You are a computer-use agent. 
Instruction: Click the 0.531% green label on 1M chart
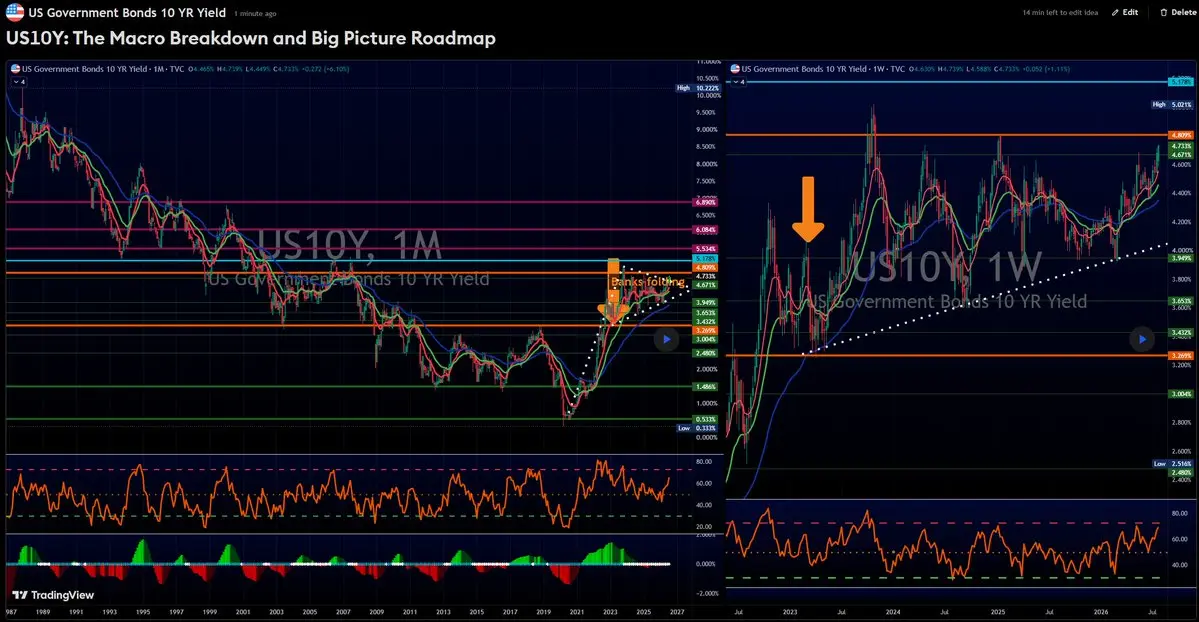[705, 419]
